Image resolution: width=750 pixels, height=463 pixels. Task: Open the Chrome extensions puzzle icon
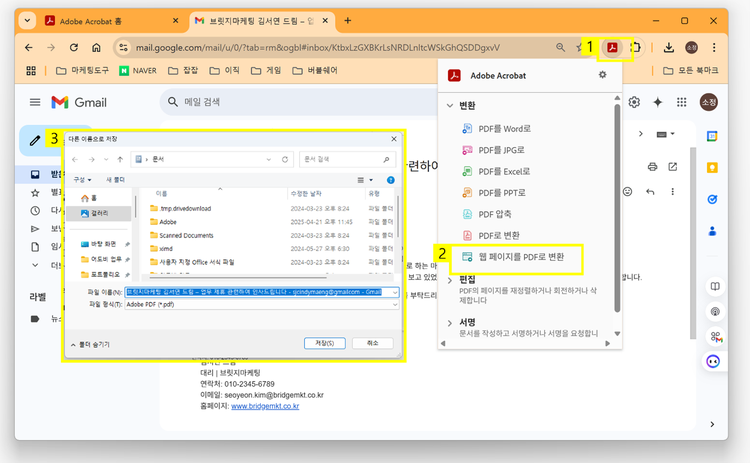635,47
